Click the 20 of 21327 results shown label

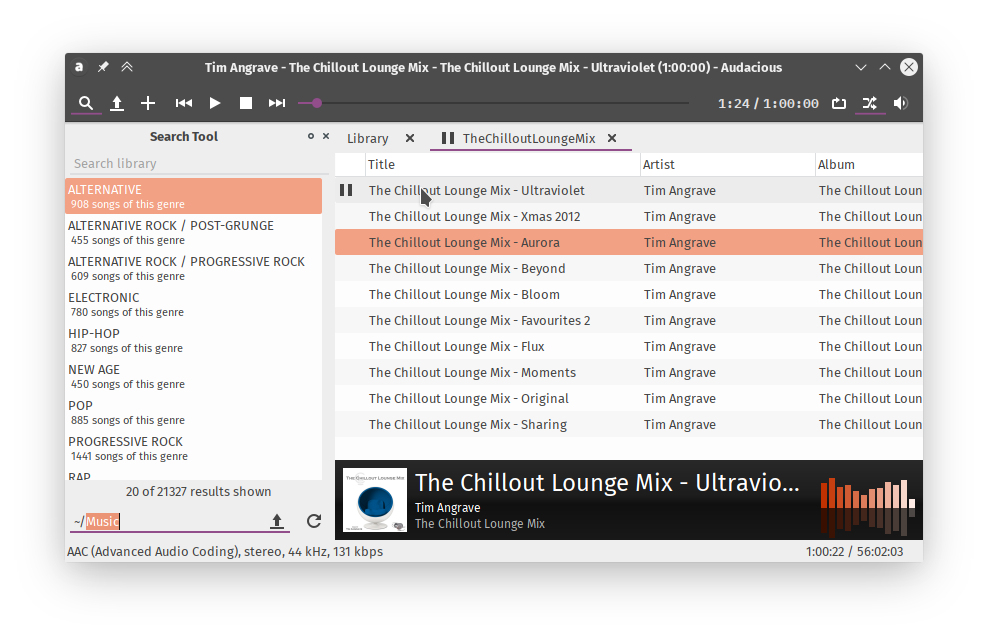point(198,492)
